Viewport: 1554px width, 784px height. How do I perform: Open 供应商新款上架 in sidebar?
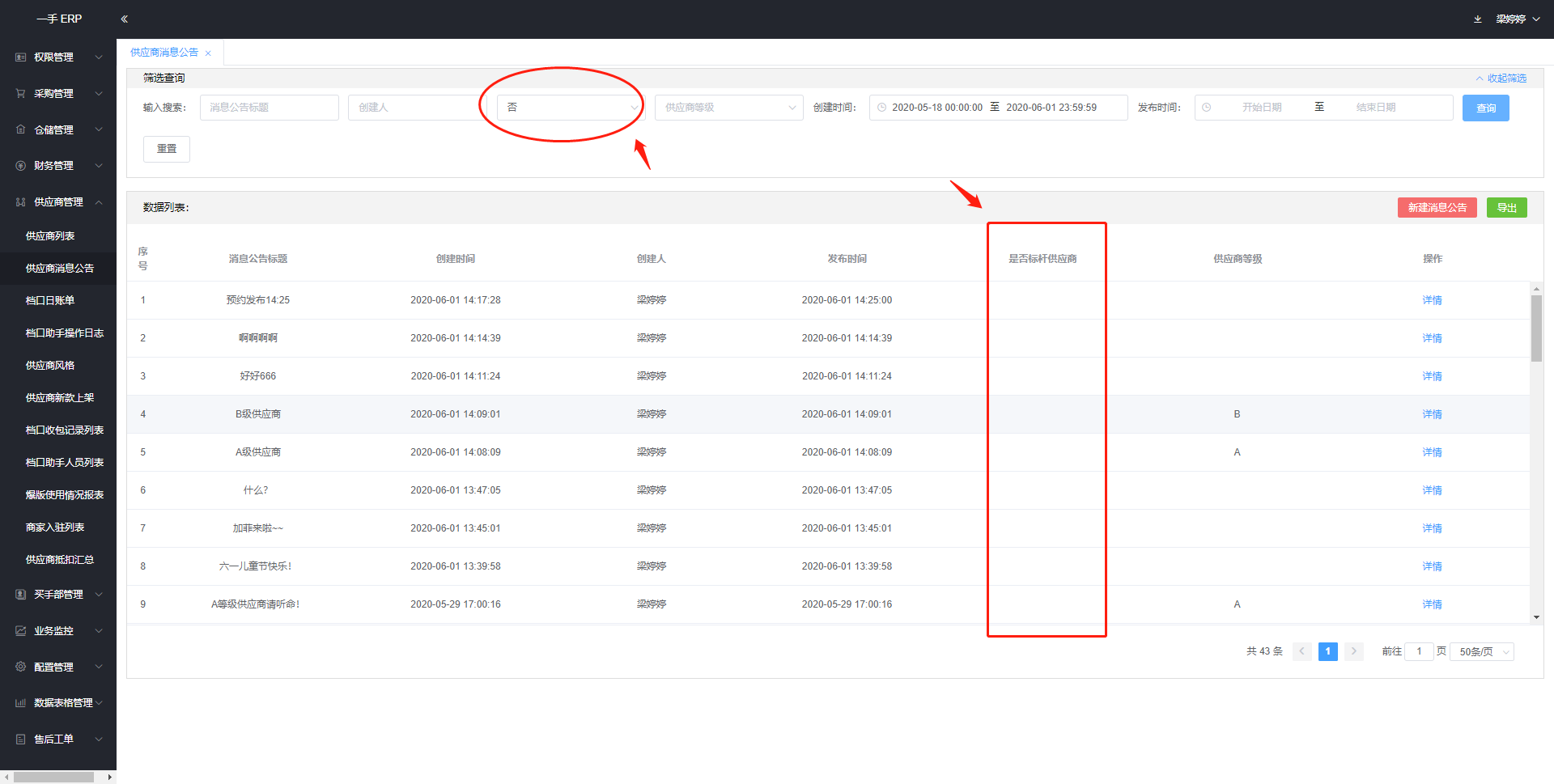click(60, 398)
